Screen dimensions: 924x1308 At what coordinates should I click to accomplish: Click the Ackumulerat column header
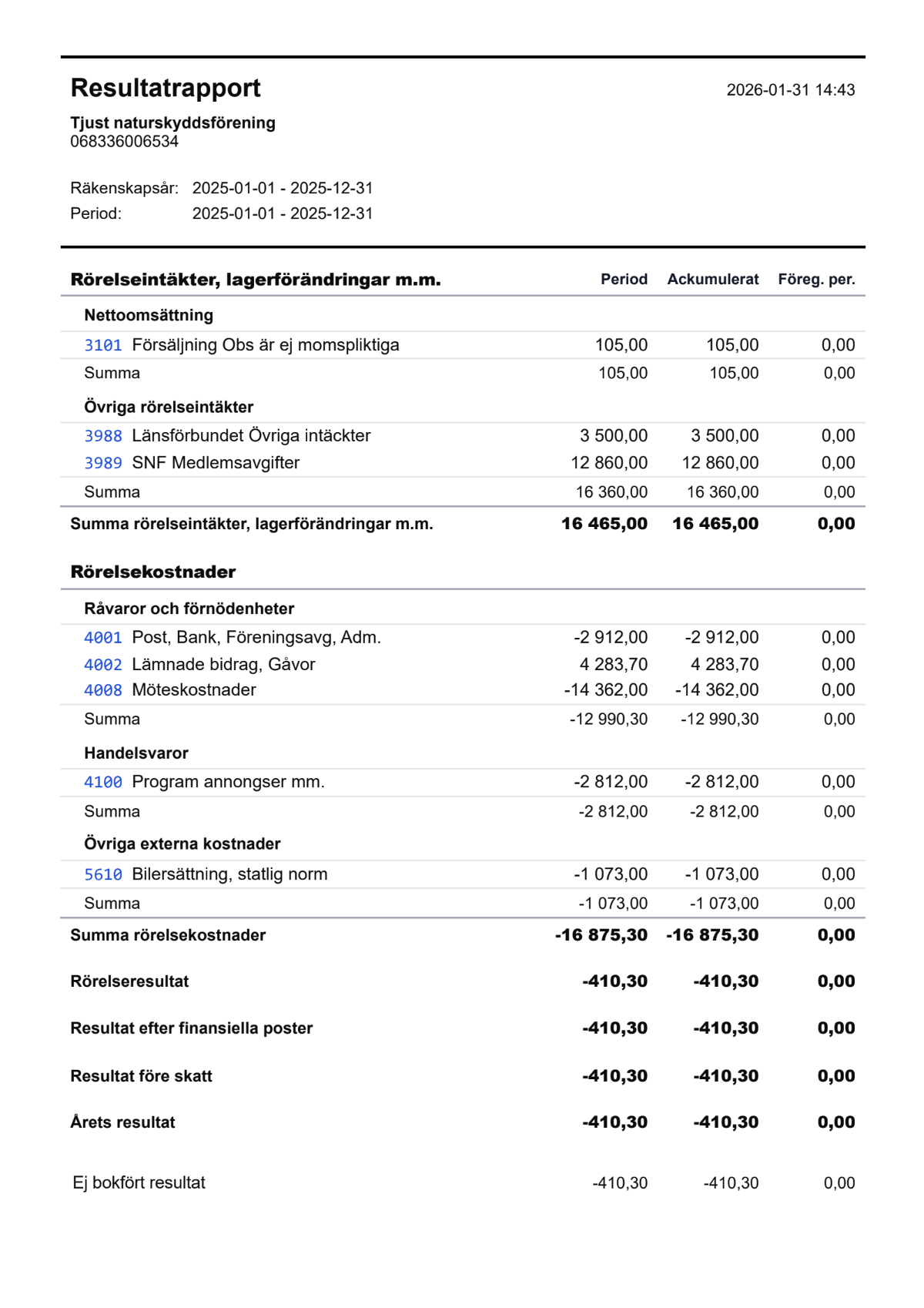coord(712,279)
